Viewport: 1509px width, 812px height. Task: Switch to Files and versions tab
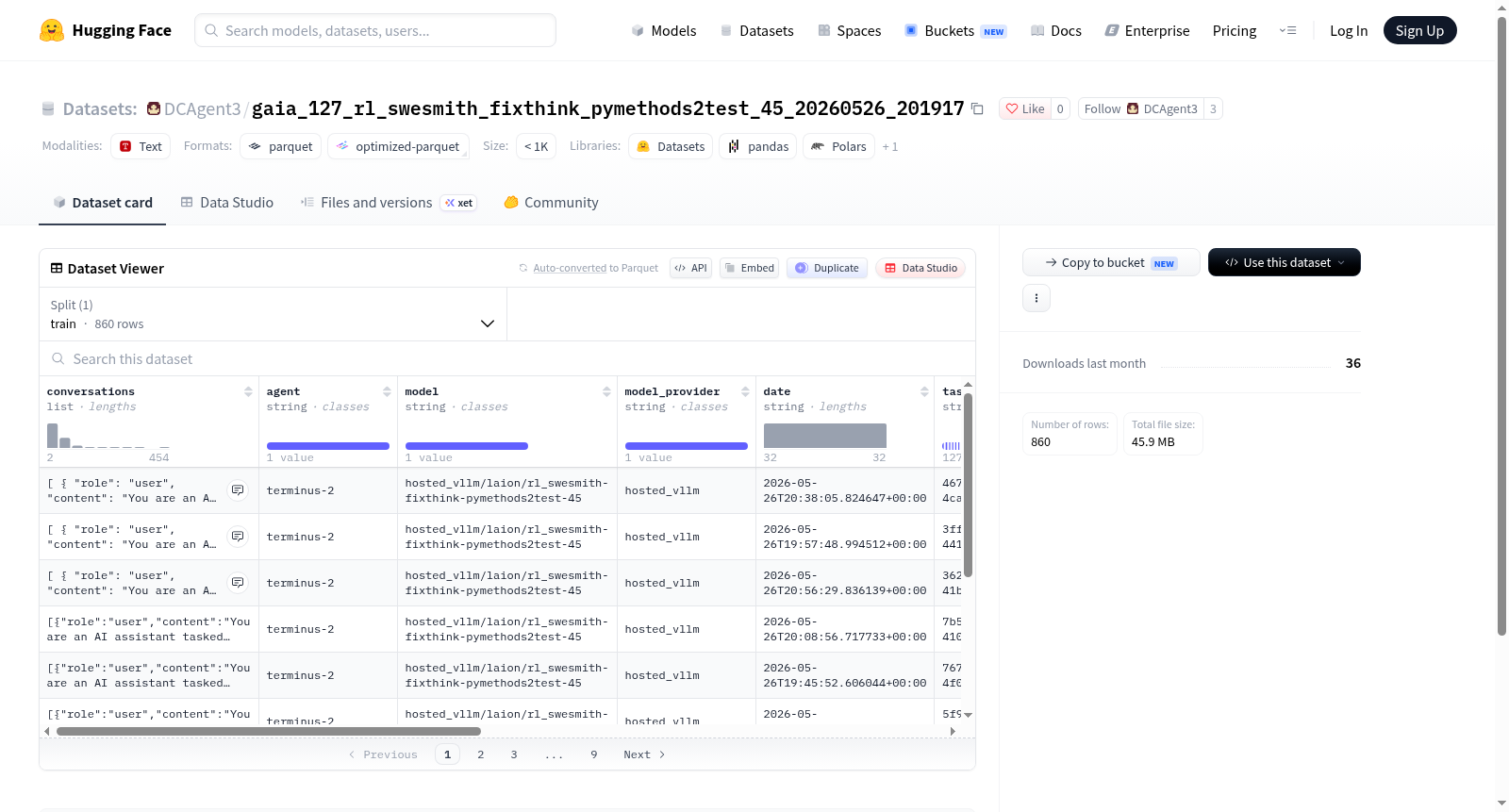389,203
